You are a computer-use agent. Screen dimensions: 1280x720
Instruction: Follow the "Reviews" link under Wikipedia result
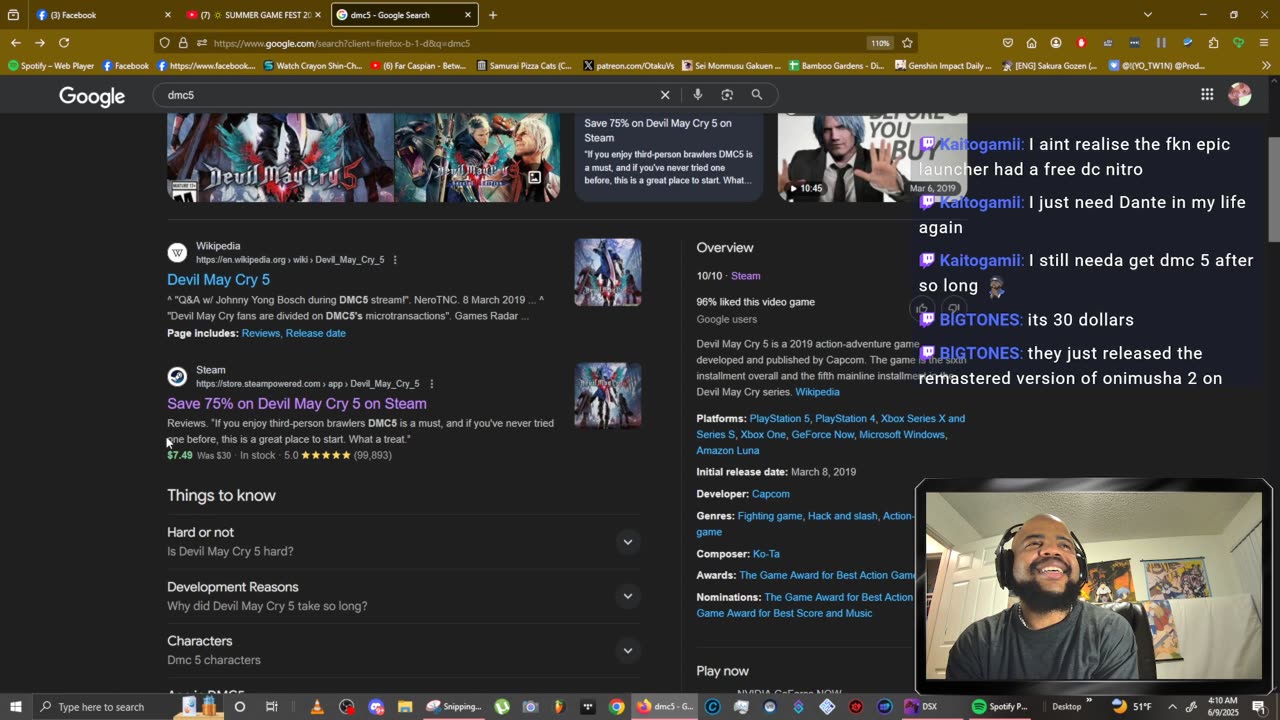tap(260, 333)
